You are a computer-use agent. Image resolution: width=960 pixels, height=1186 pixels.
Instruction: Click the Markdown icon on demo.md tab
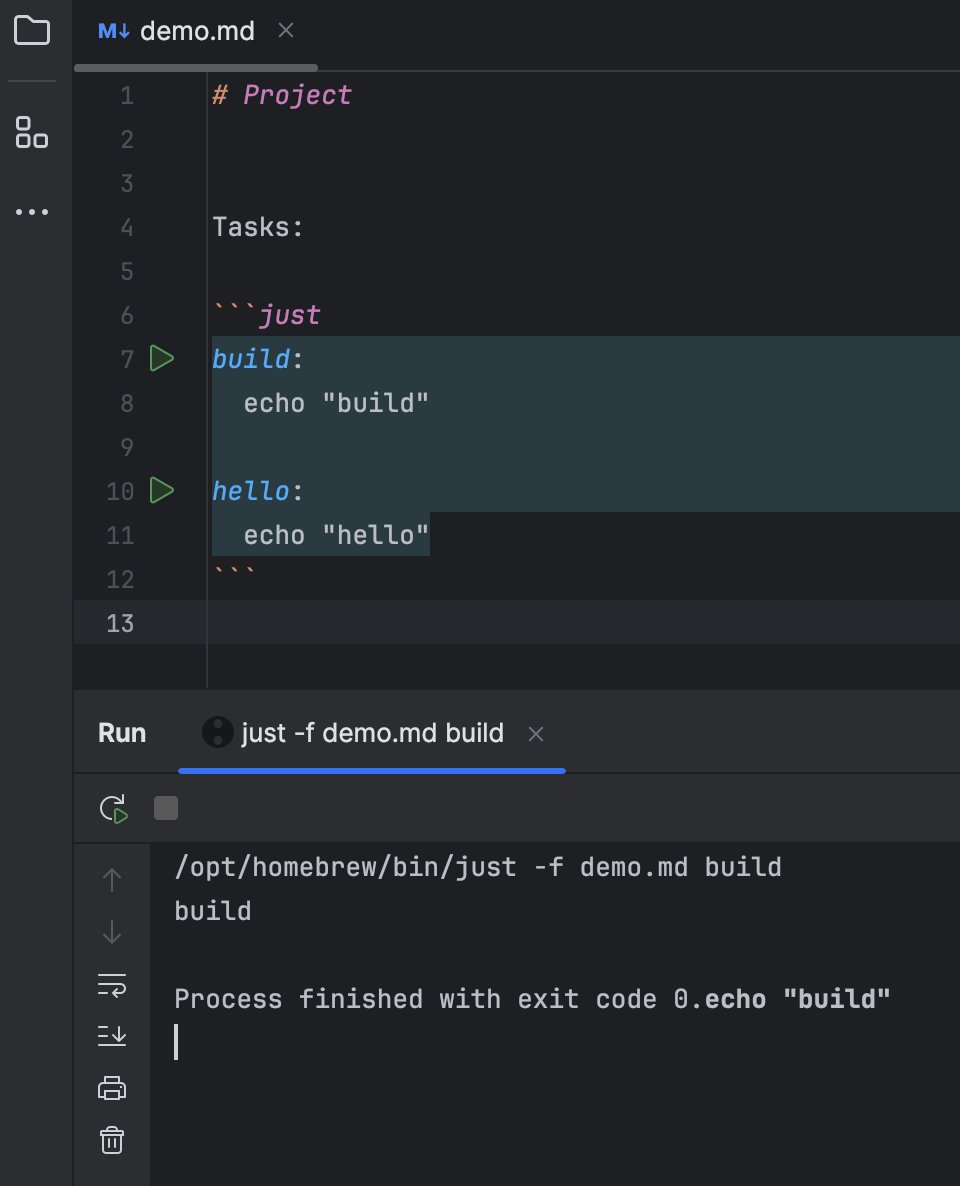click(114, 31)
